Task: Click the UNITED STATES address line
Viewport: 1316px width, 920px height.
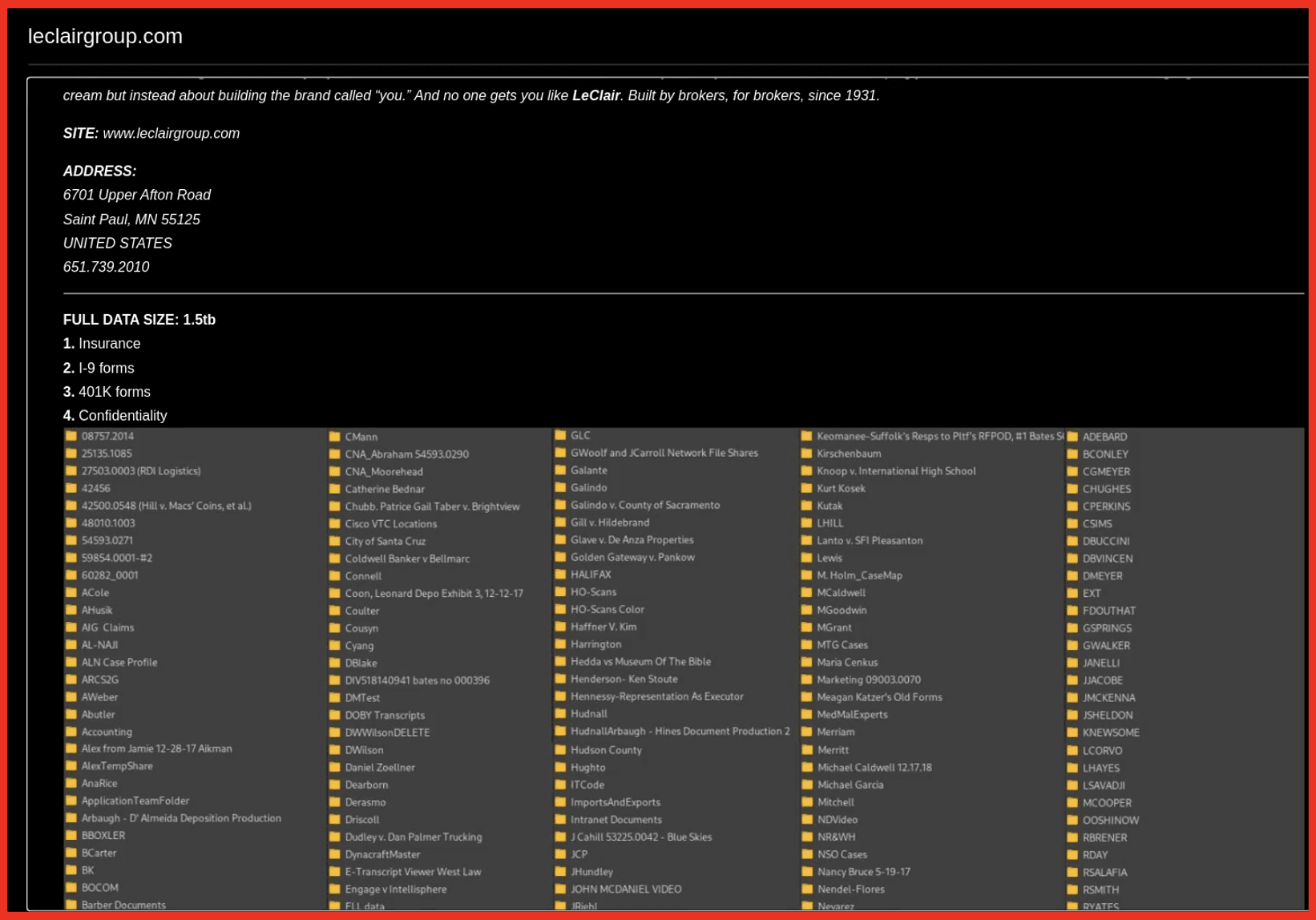Action: [x=118, y=243]
